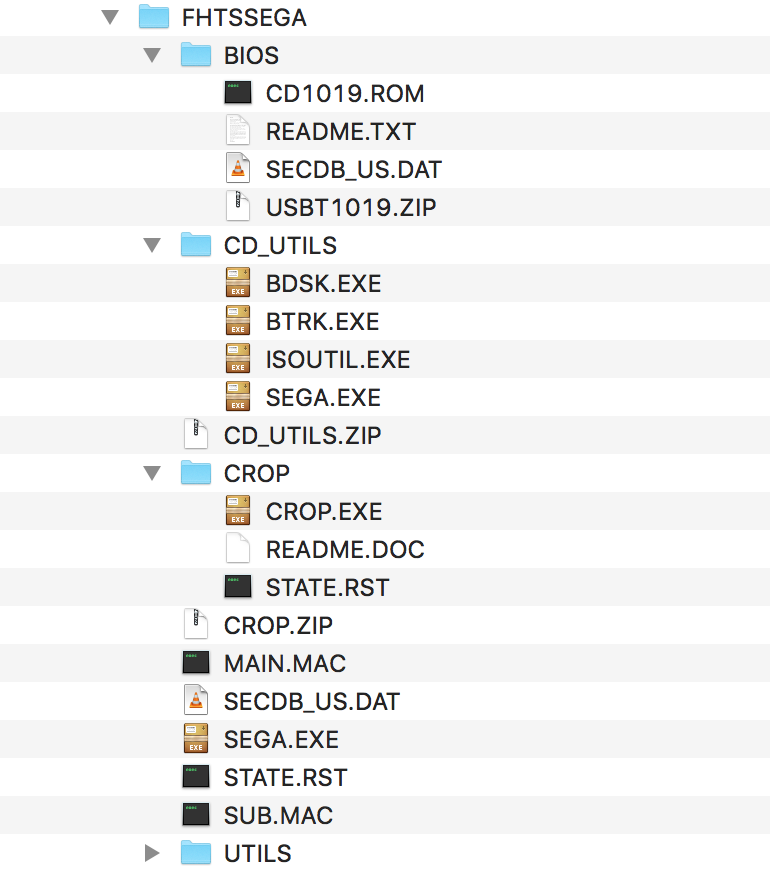
Task: Click the SEGA.EXE icon inside CD_UTILS
Action: tap(238, 397)
